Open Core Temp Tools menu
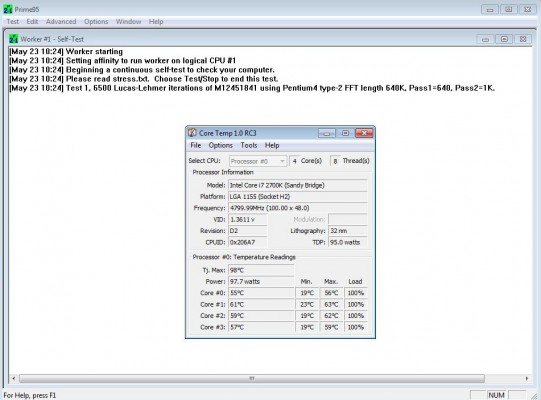Viewport: 541px width, 400px height. pos(249,145)
